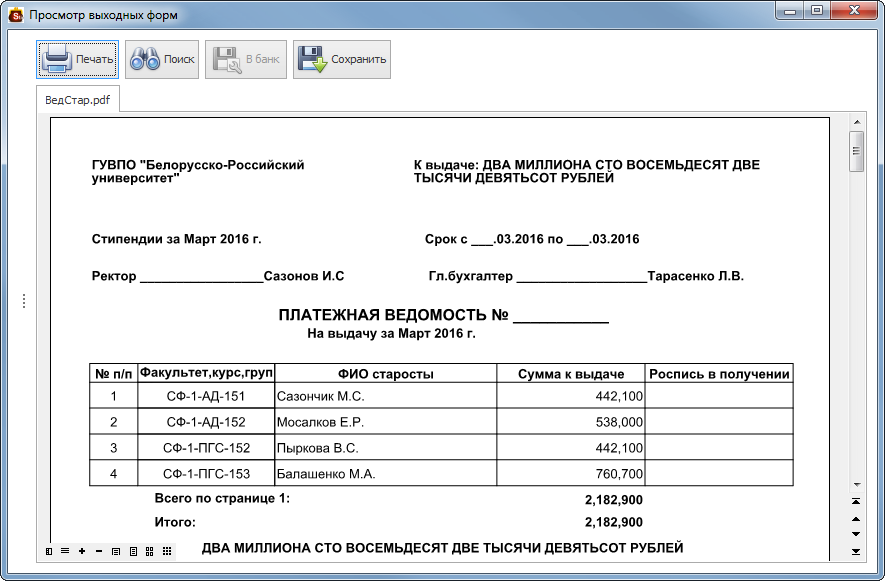This screenshot has height=581, width=885.
Task: Click the scrollbar up arrow
Action: point(857,122)
